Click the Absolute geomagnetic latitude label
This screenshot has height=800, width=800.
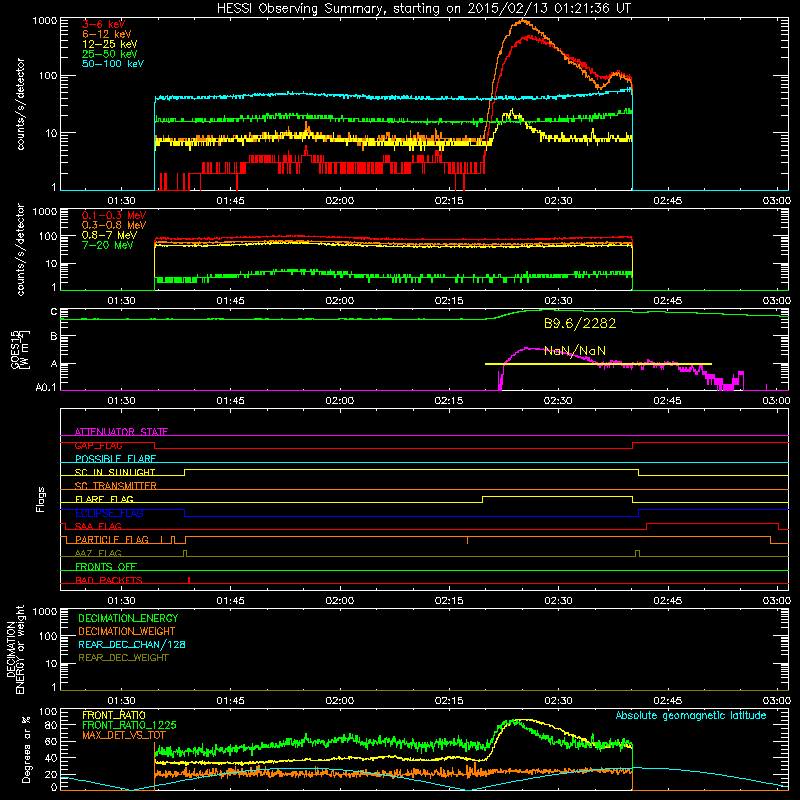point(691,715)
